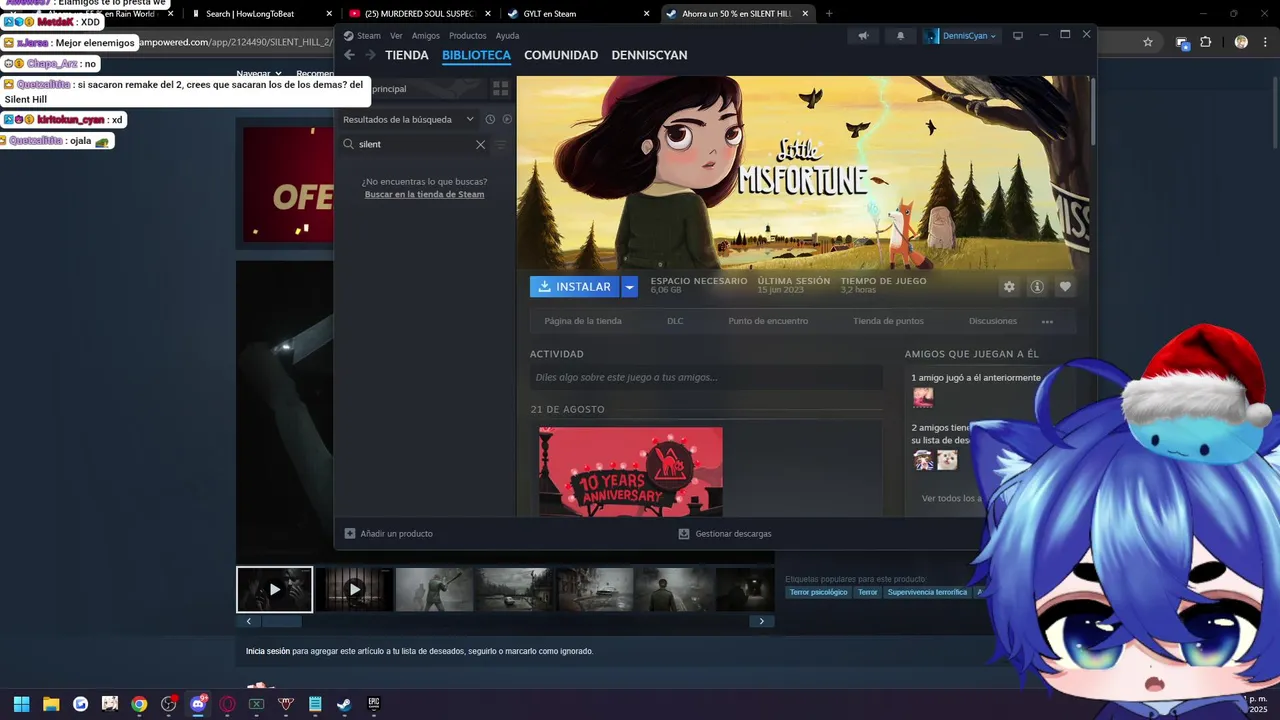Expand install options dropdown arrow
The height and width of the screenshot is (720, 1280).
click(629, 287)
